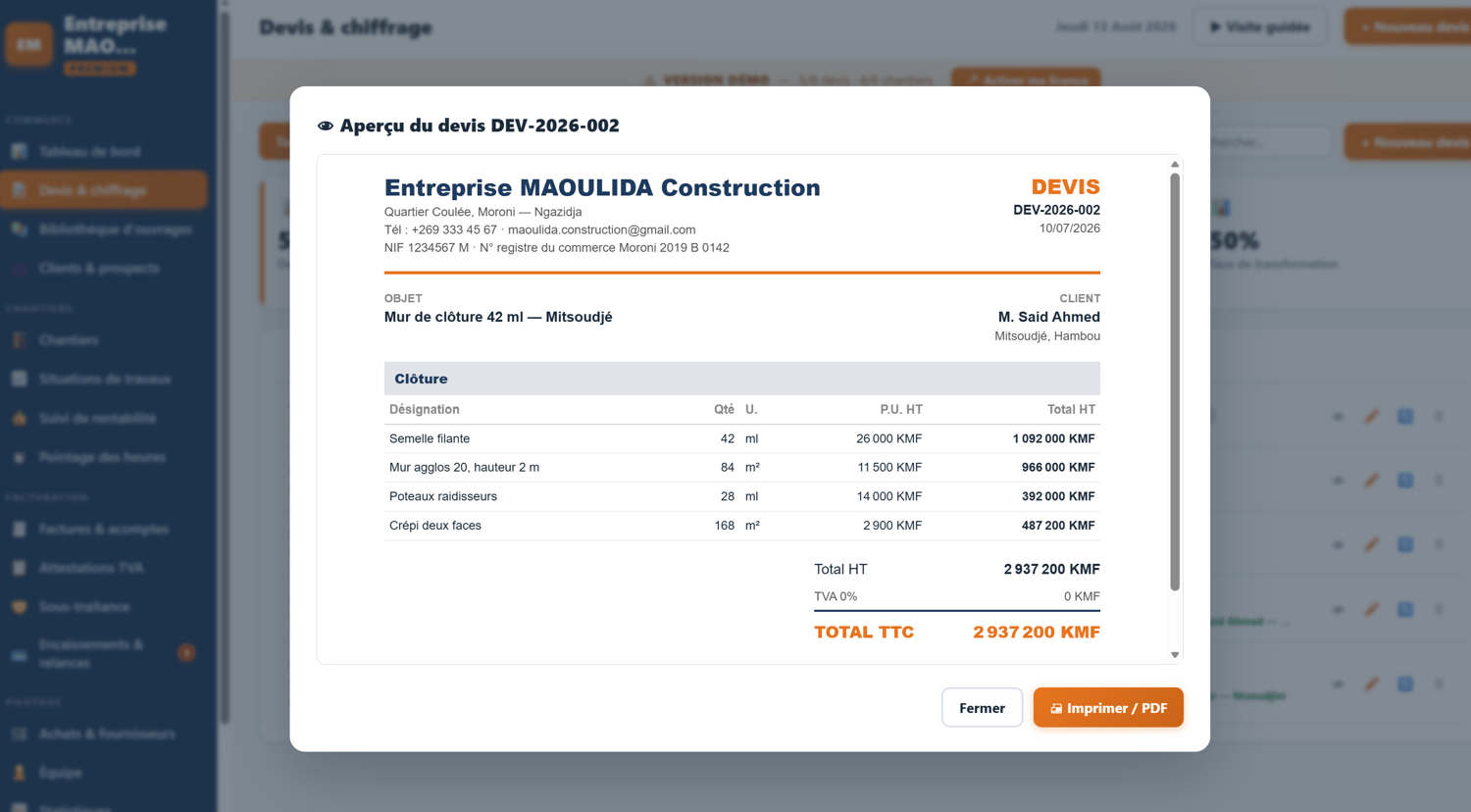Screen dimensions: 1471x812
Task: Open the Chantiers sidebar icon
Action: coord(19,340)
